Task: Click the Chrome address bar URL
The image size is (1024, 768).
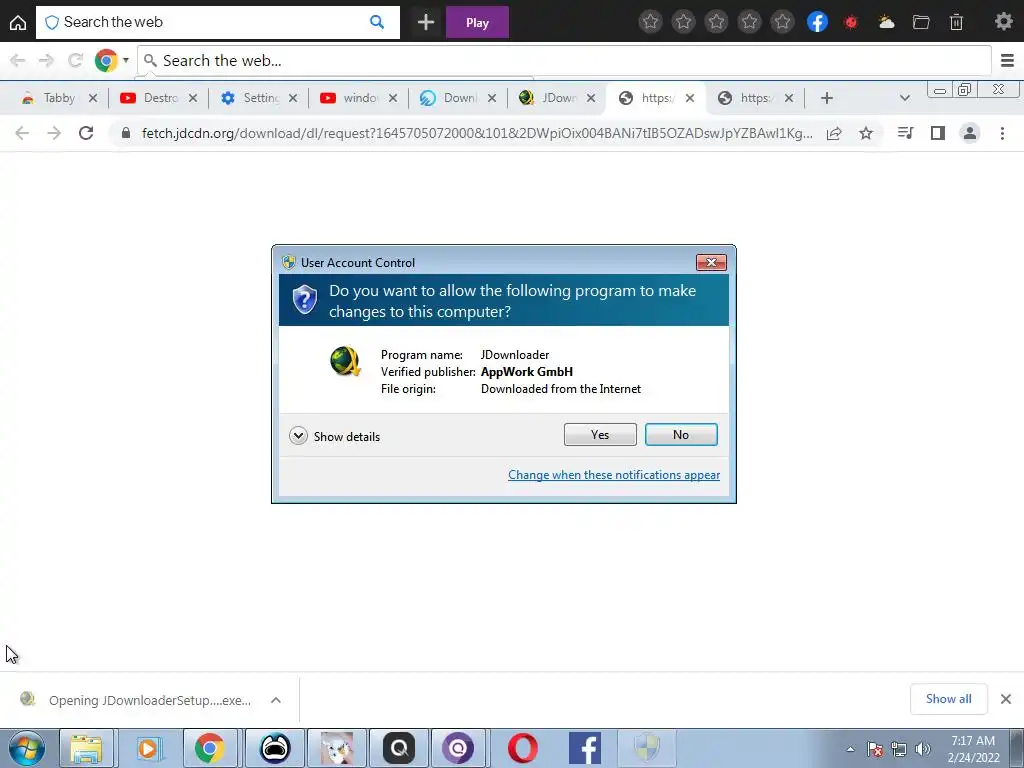Action: click(477, 133)
